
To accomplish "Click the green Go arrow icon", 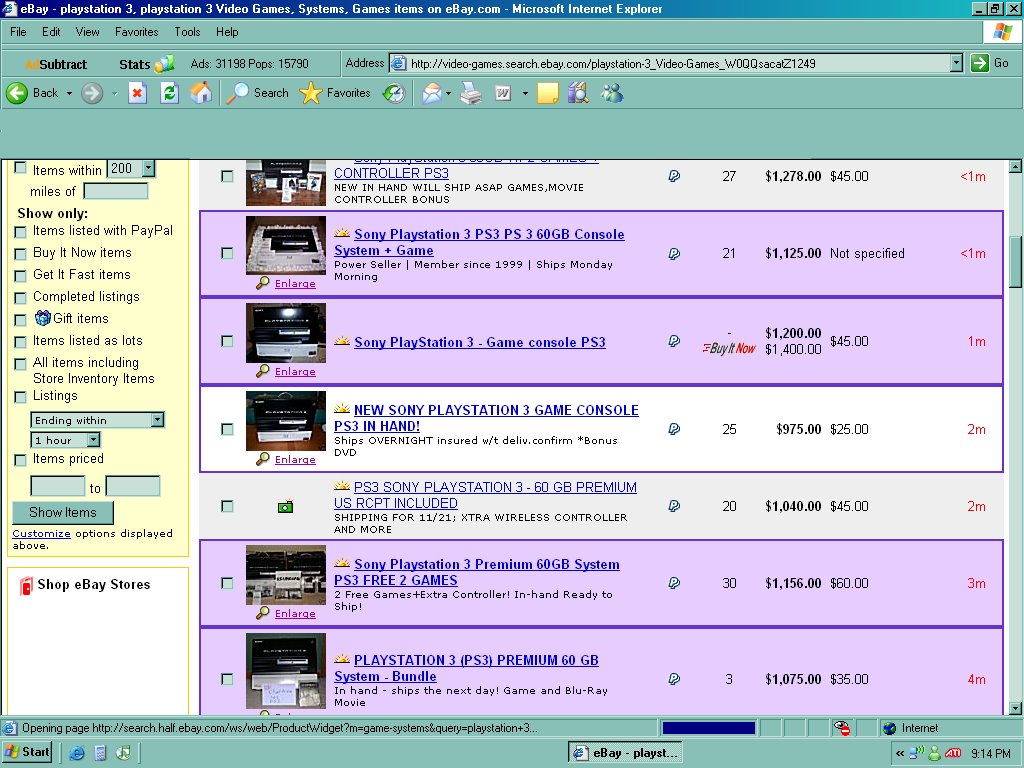I will (x=979, y=63).
